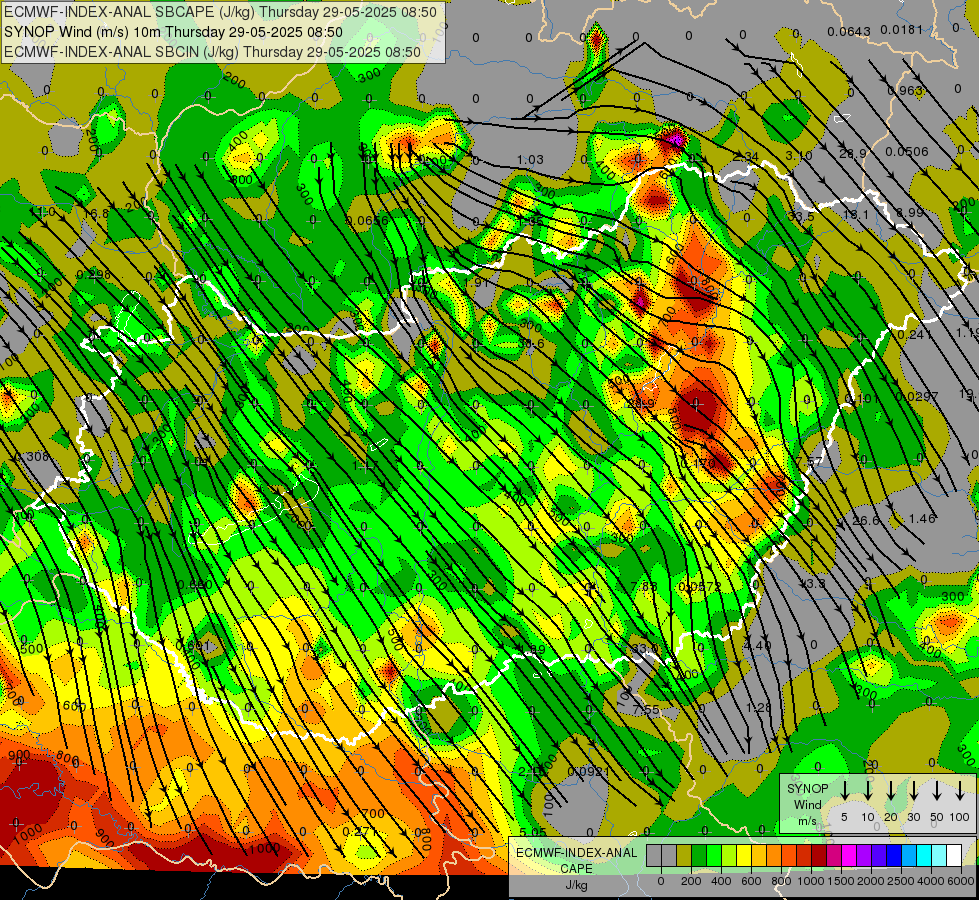Click the 33.0 value on map
Viewport: 979px width, 900px height.
point(644,648)
